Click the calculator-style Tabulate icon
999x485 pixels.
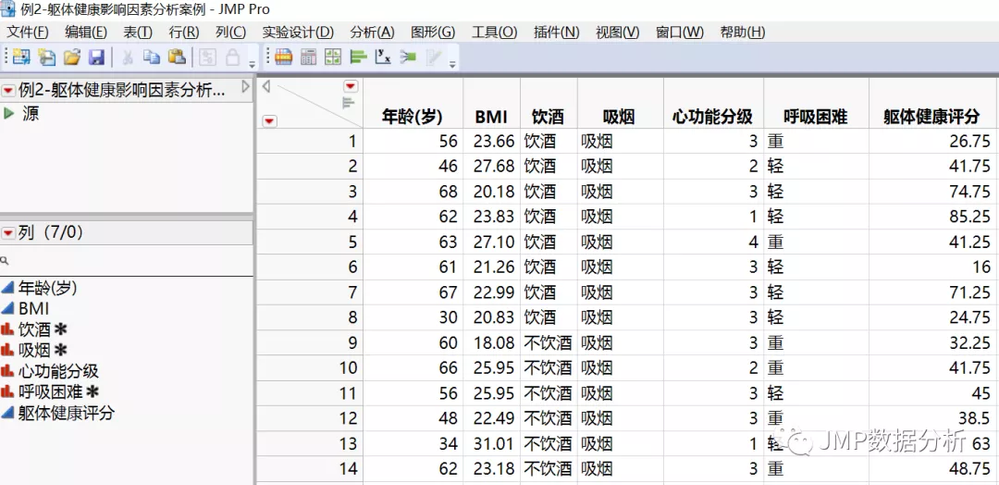pos(308,57)
